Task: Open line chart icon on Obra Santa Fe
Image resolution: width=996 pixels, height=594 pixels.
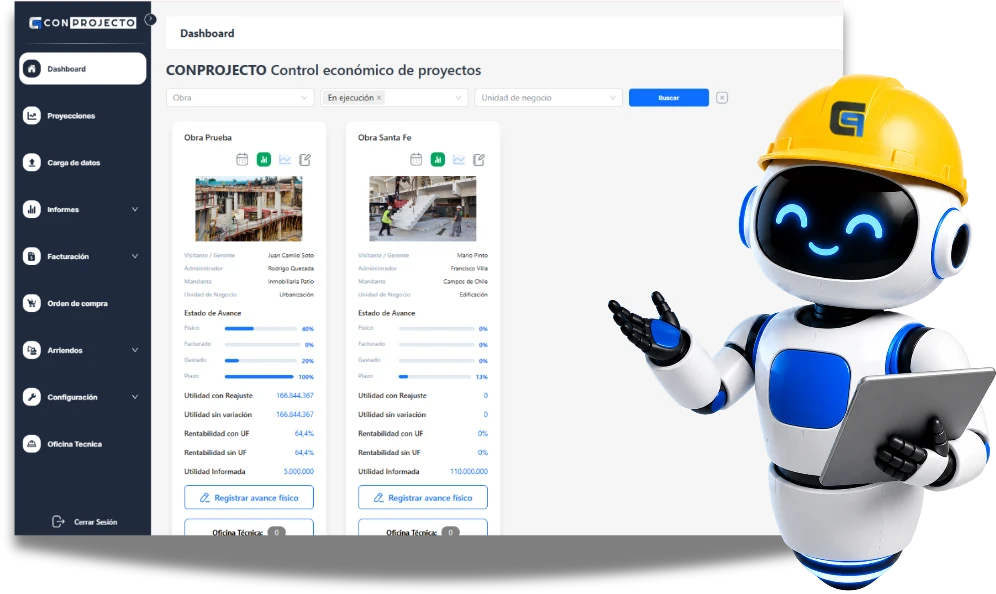Action: point(459,159)
